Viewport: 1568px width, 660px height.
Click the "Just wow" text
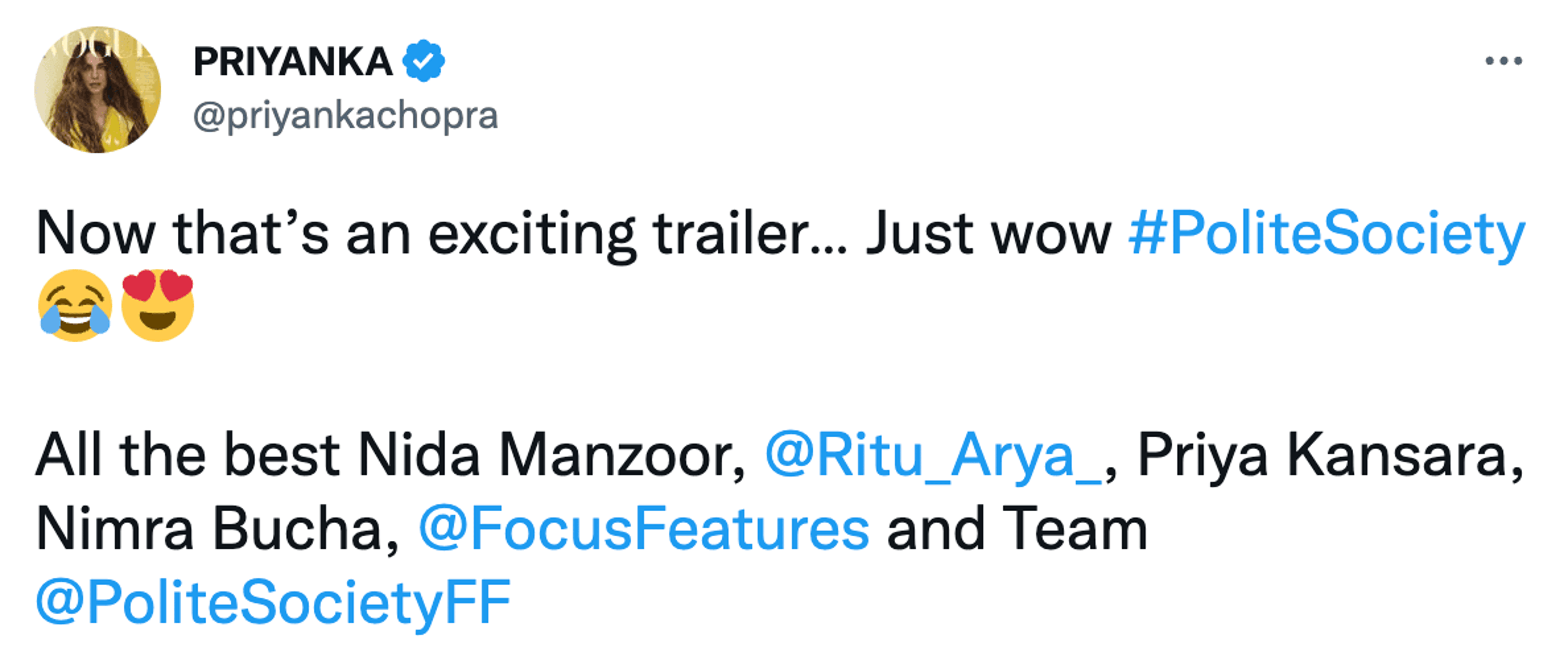click(x=989, y=234)
